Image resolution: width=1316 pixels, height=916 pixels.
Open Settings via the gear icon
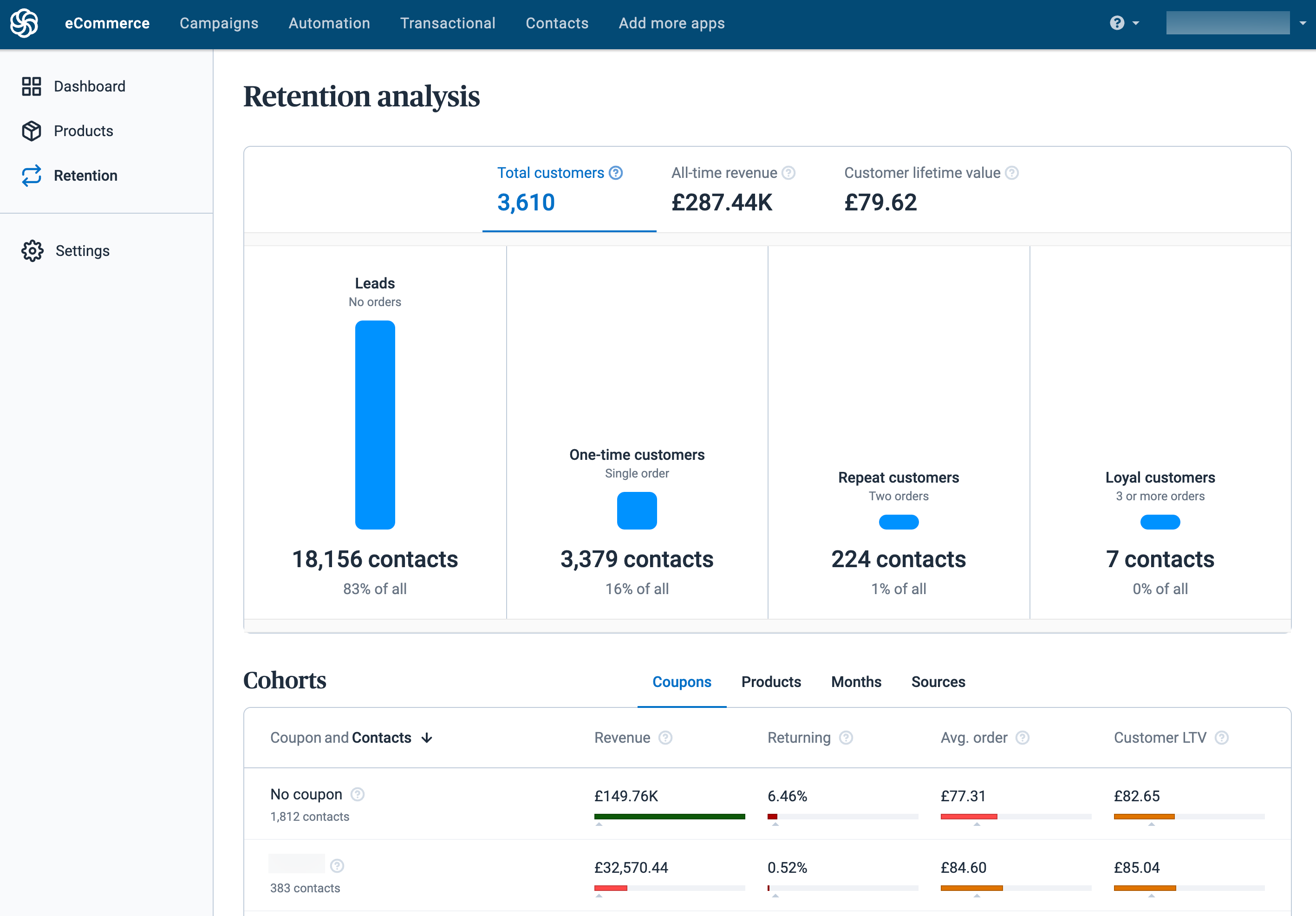[32, 250]
